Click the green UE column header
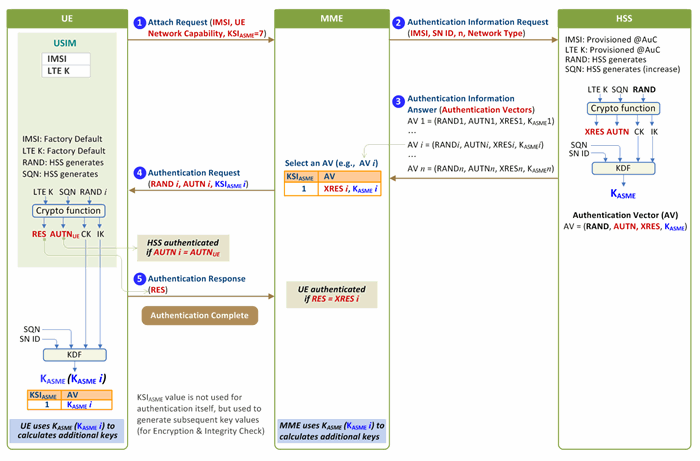 pyautogui.click(x=67, y=19)
